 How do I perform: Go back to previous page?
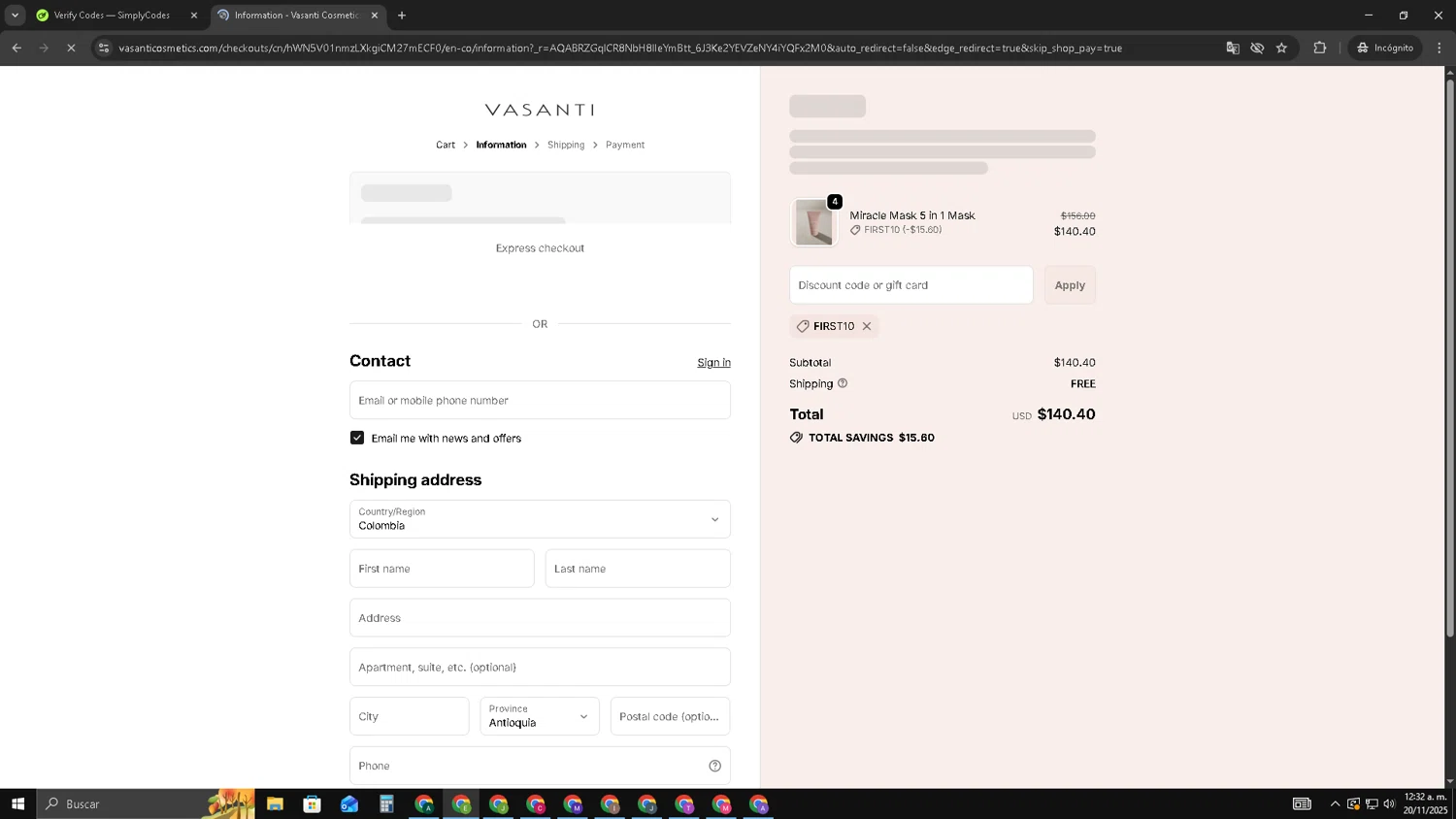pos(17,48)
